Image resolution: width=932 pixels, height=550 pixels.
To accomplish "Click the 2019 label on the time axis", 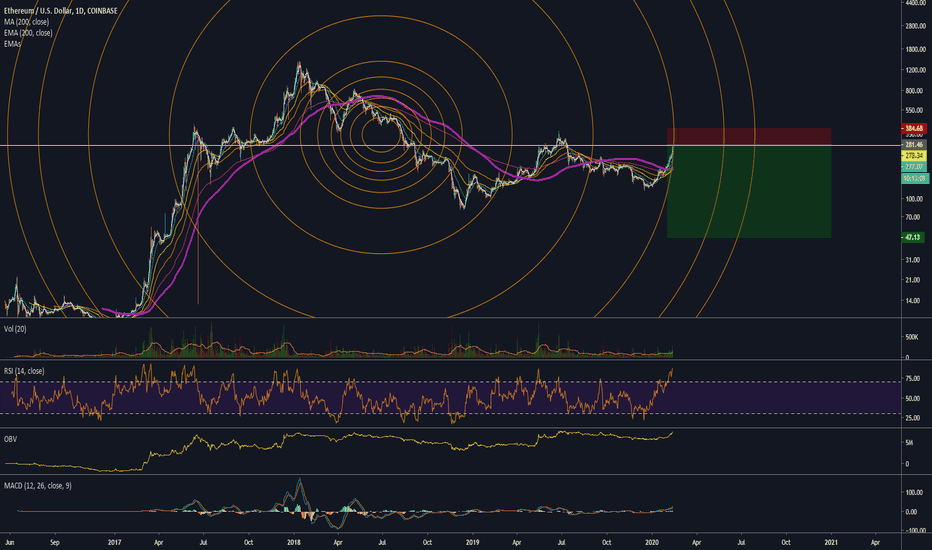I will (473, 542).
